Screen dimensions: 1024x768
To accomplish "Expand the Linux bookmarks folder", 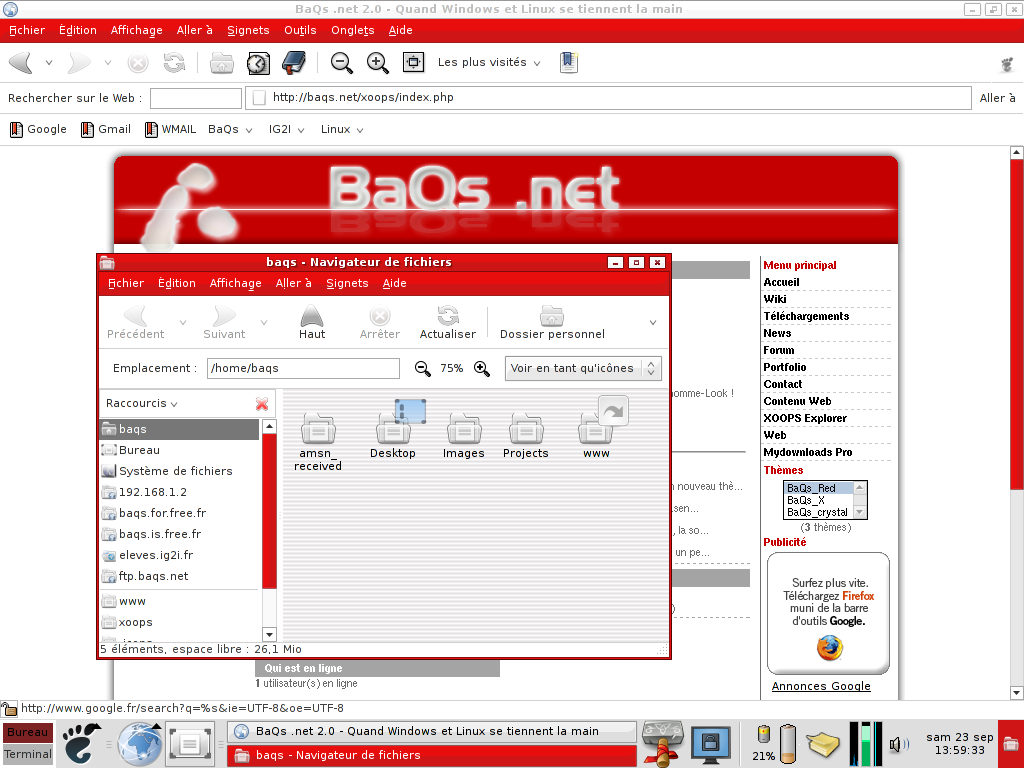I will (x=342, y=129).
